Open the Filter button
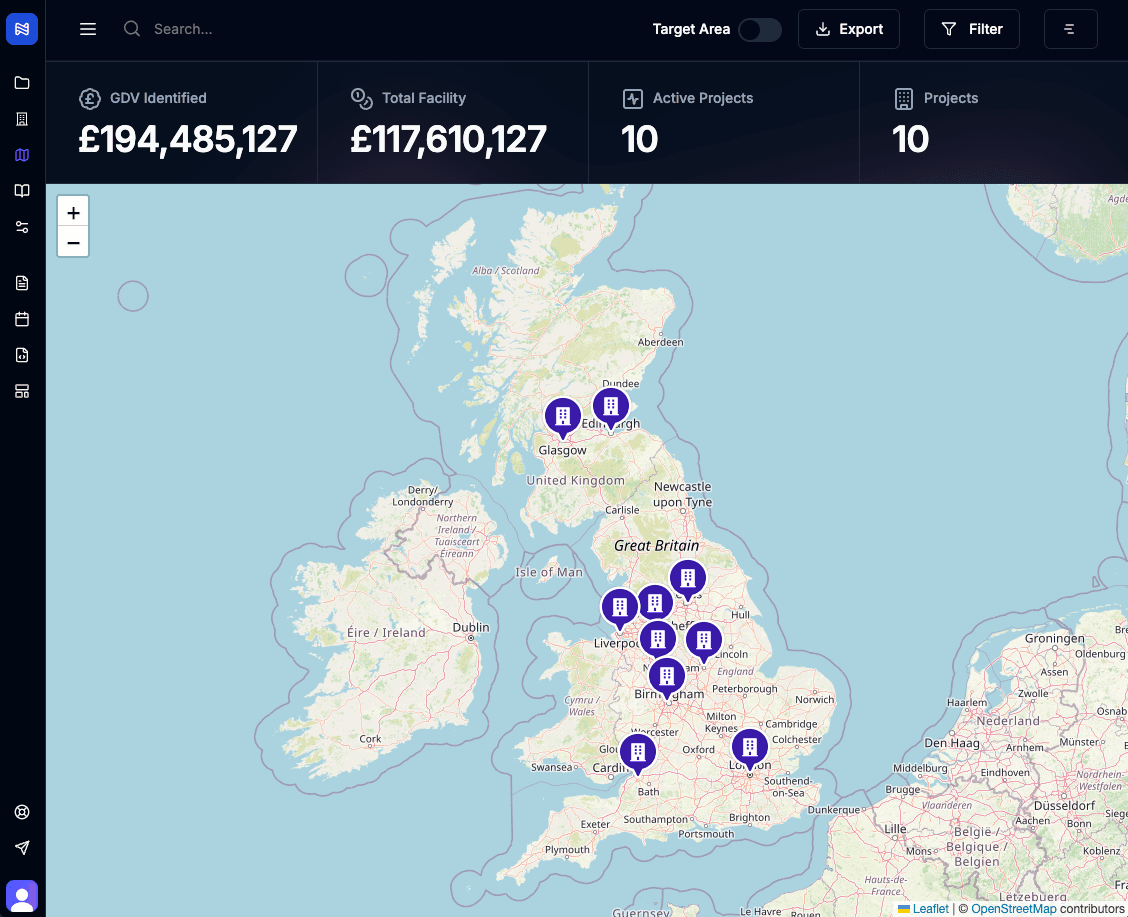The height and width of the screenshot is (917, 1128). (972, 29)
